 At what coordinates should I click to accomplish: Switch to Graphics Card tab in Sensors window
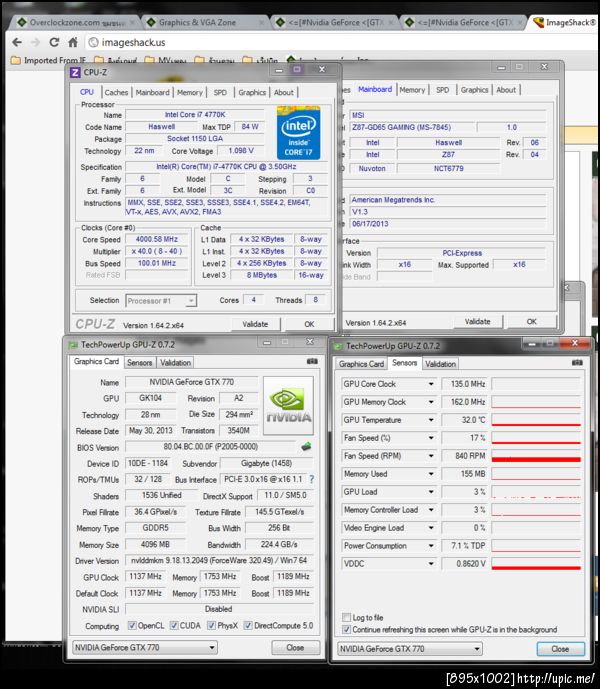tap(361, 364)
